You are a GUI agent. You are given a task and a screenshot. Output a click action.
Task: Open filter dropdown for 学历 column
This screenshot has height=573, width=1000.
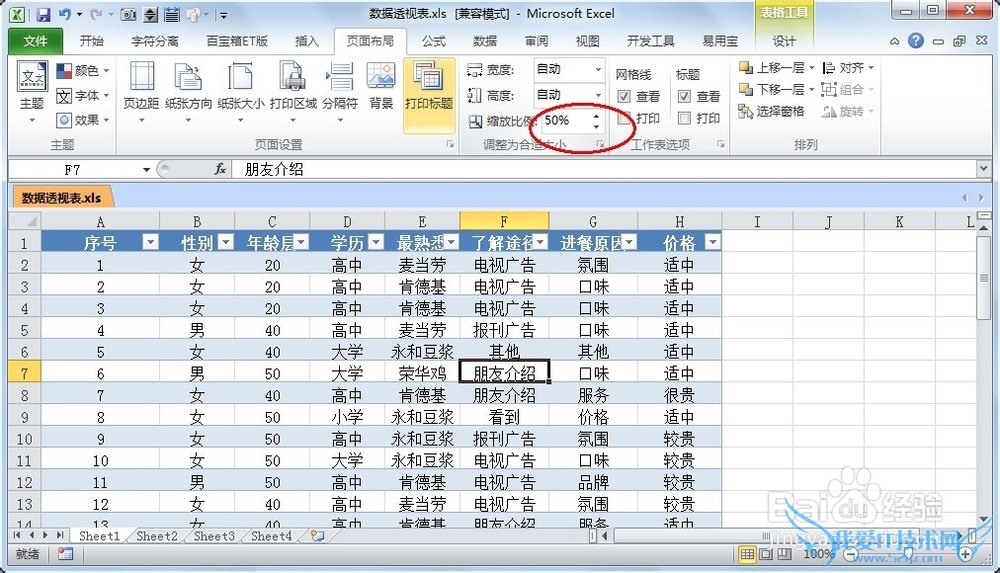(376, 242)
